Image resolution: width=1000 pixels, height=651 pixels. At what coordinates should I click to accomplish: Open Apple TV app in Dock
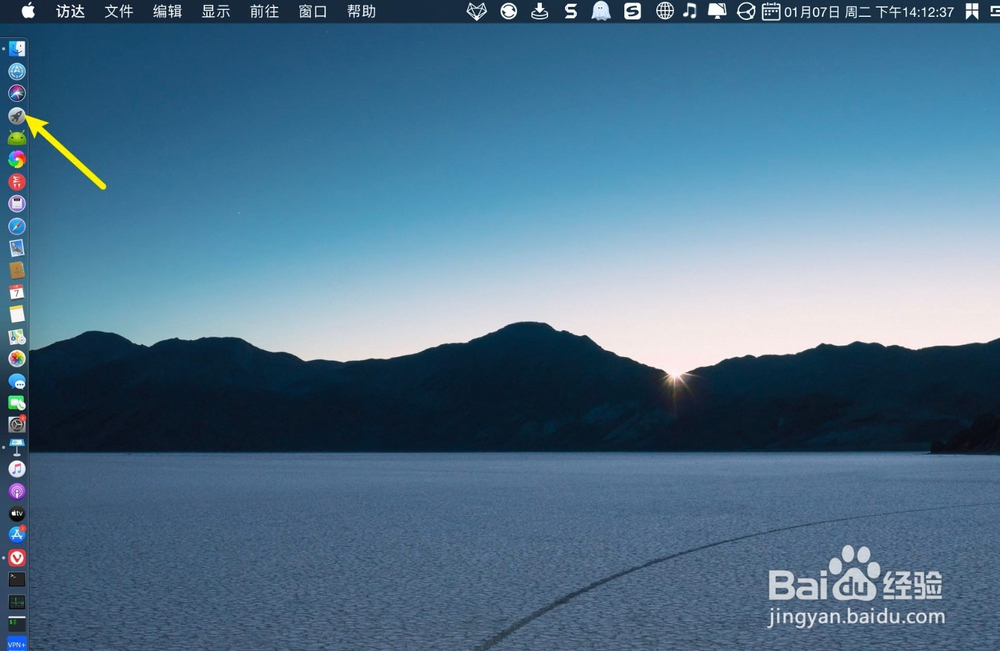coord(17,513)
